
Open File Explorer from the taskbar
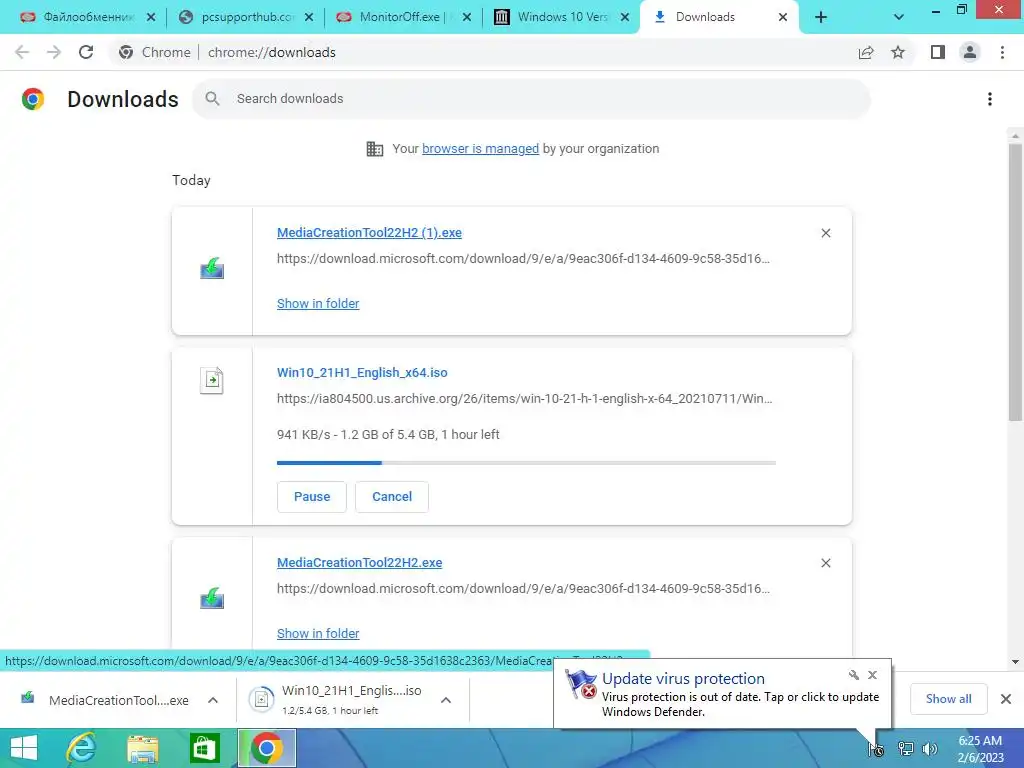143,748
